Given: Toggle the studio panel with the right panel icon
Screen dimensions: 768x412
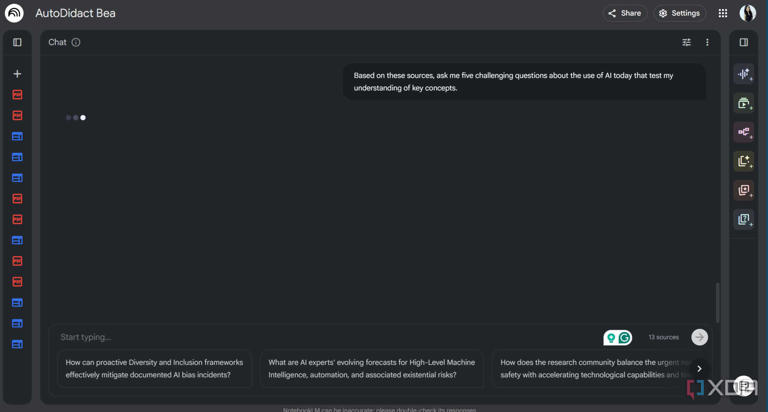Looking at the screenshot, I should [744, 42].
